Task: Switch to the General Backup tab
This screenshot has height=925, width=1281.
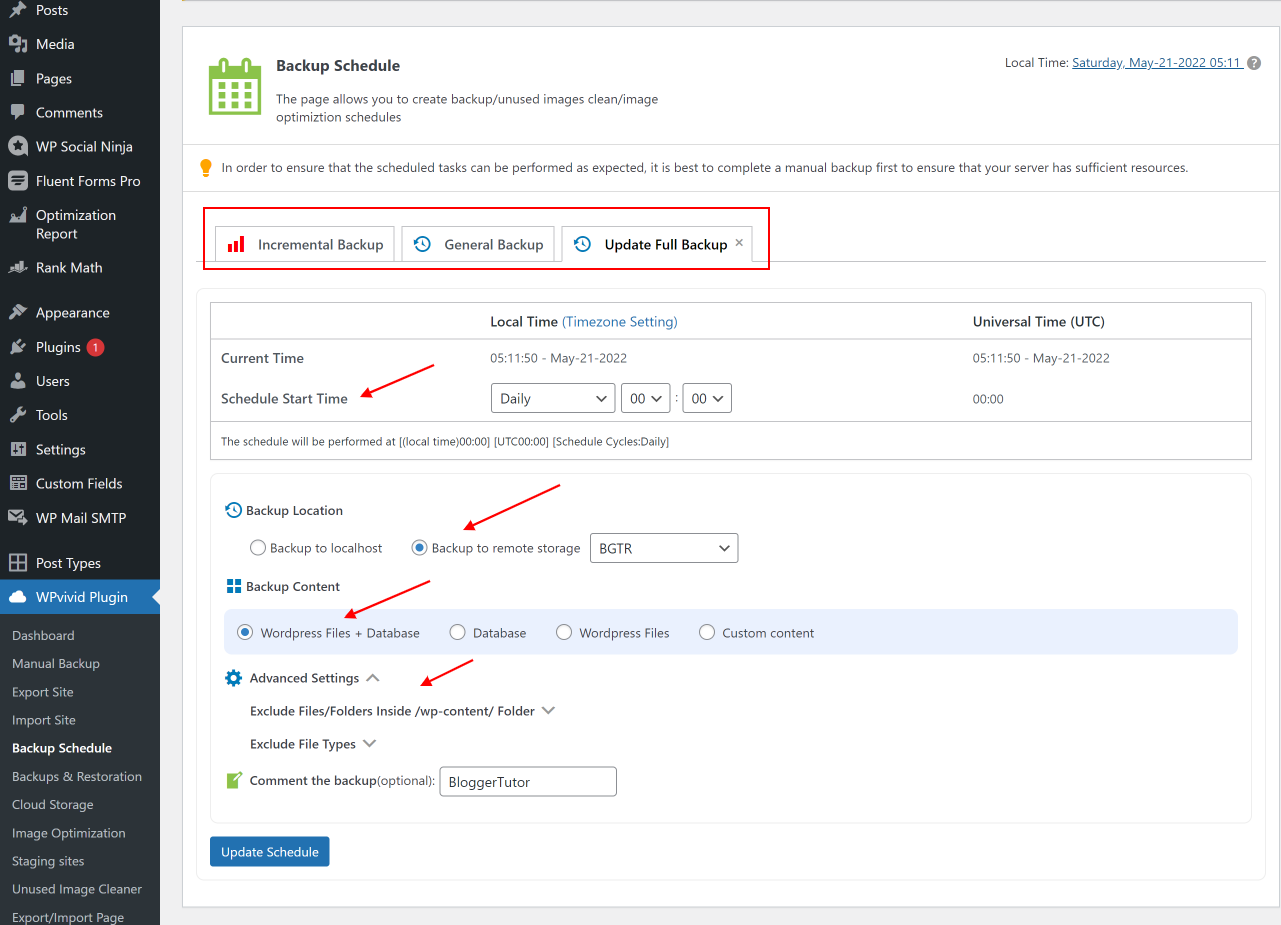Action: coord(478,244)
